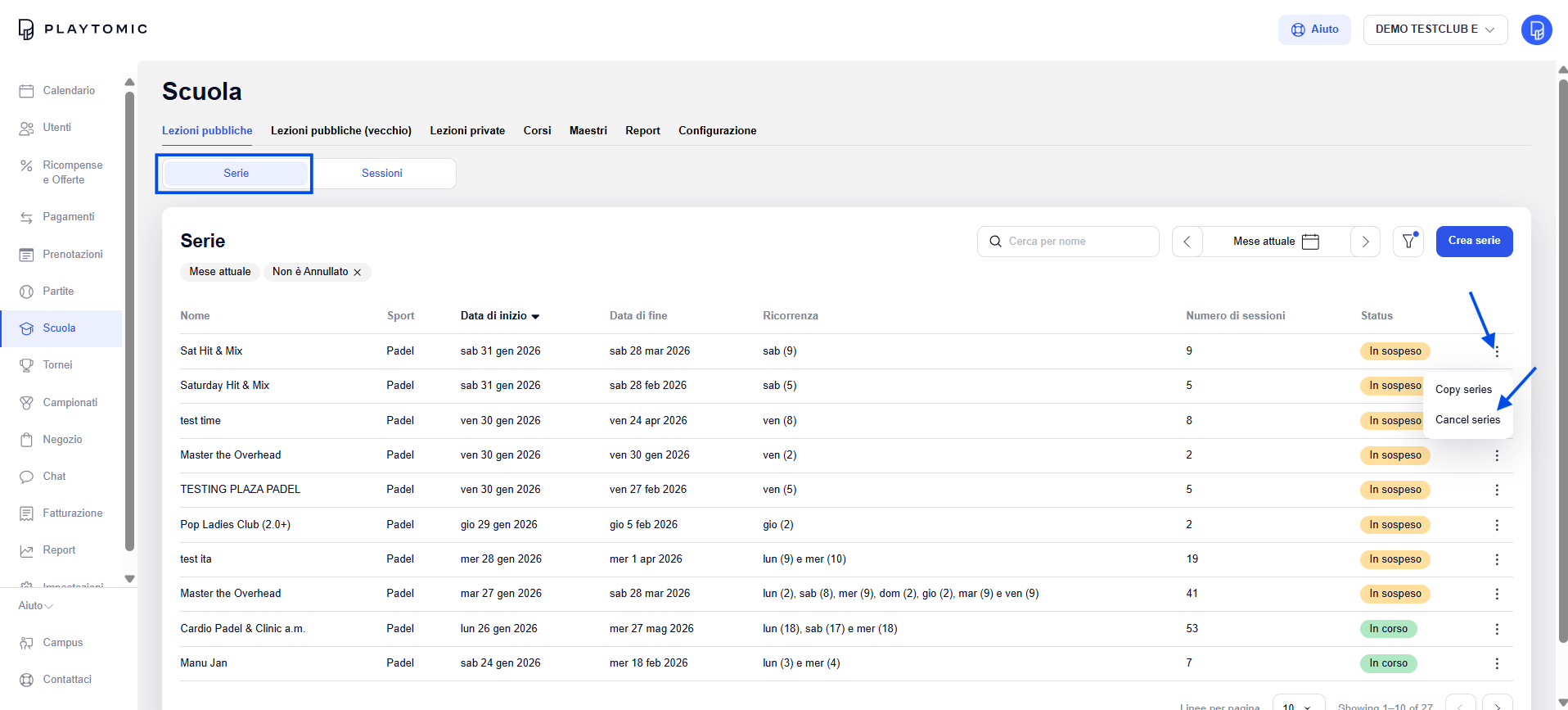Open the filter icon next to Crea serie
The image size is (1568, 710).
point(1408,242)
